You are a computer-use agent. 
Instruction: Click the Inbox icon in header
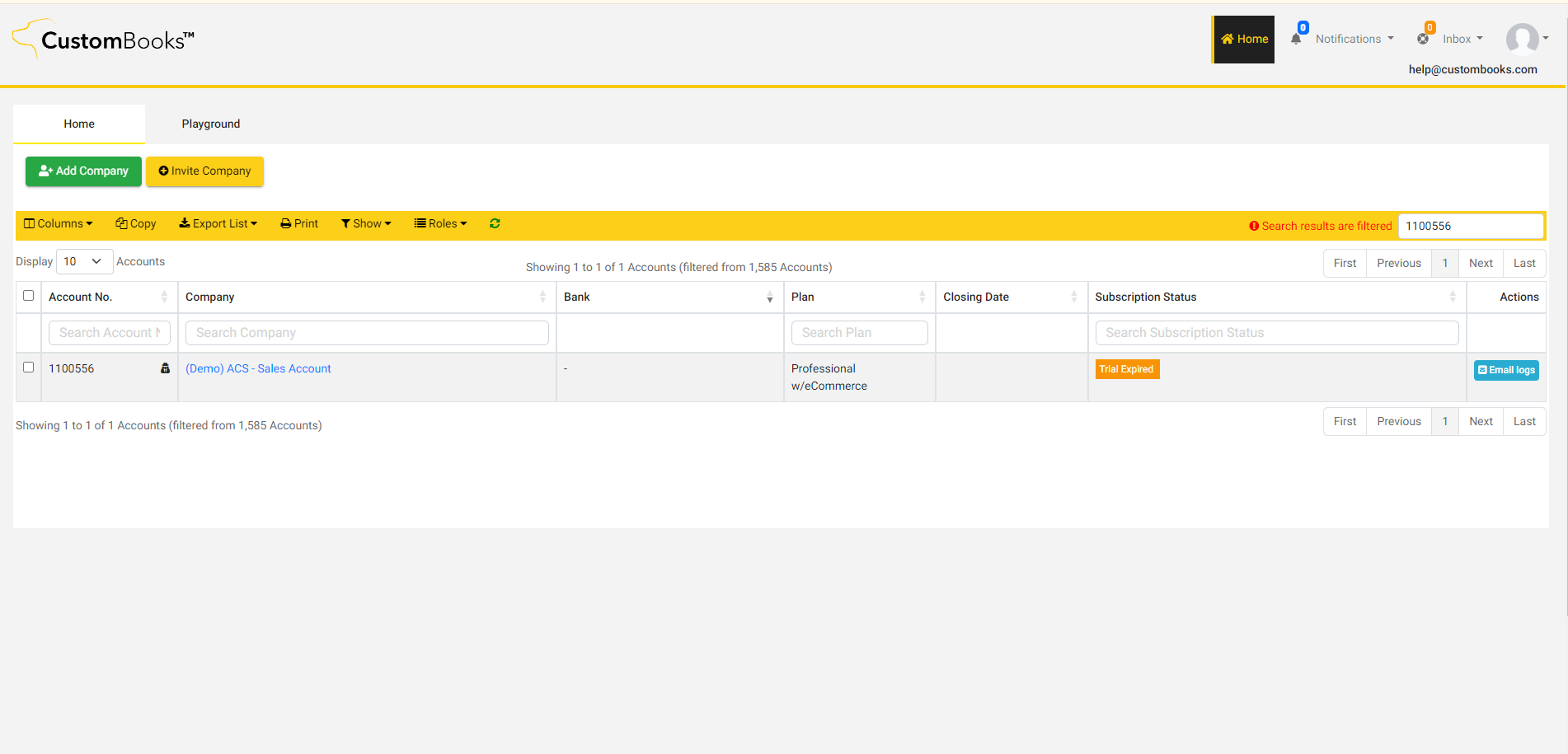[x=1424, y=38]
